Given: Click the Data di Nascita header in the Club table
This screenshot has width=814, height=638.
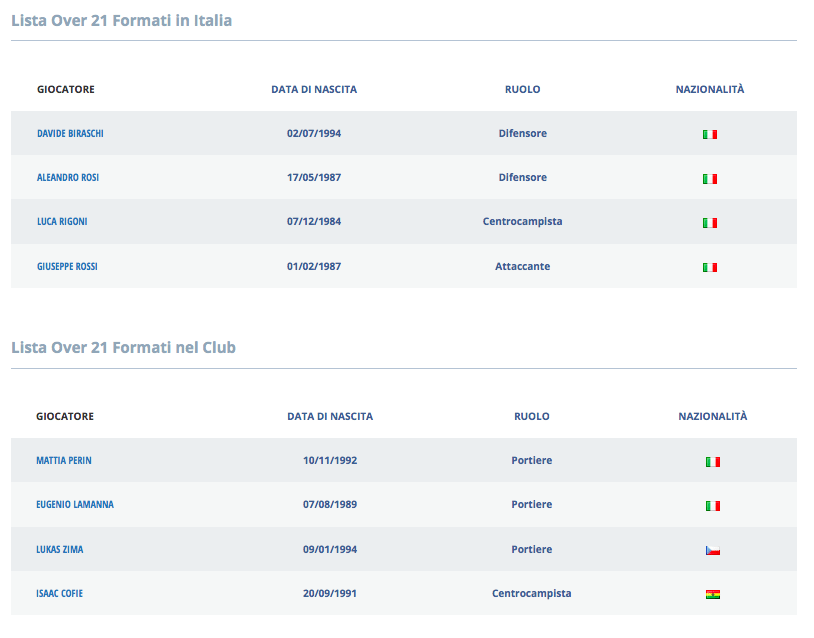Looking at the screenshot, I should (330, 416).
